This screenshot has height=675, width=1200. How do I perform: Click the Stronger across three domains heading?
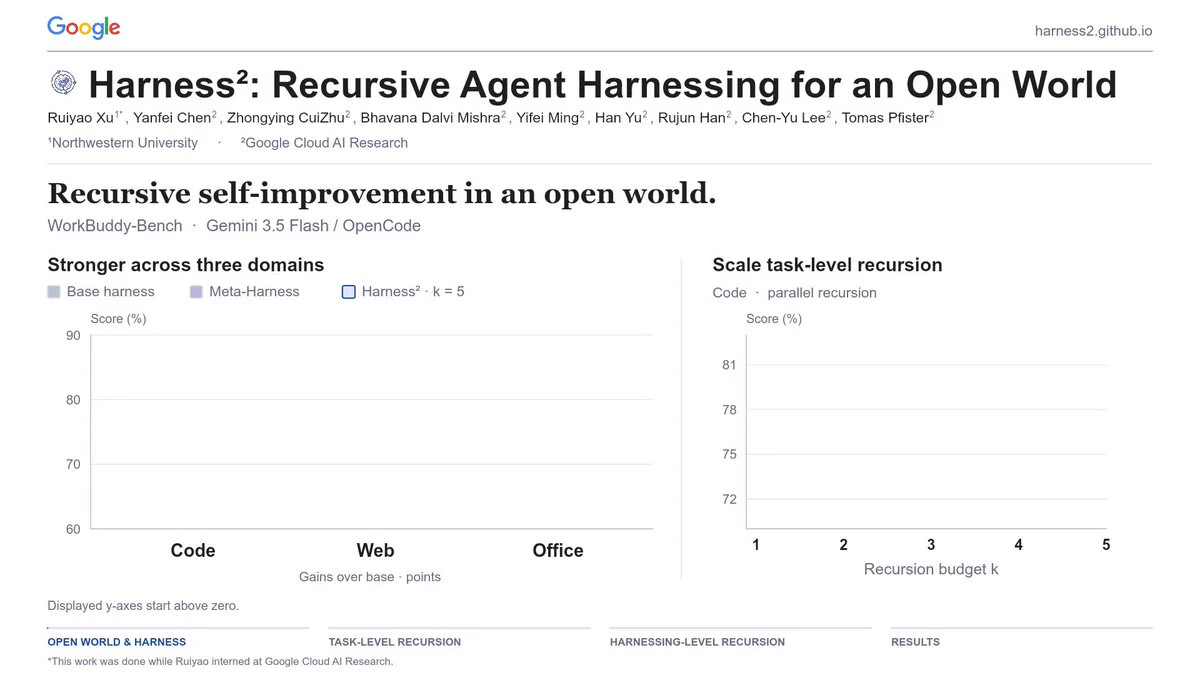[x=186, y=265]
